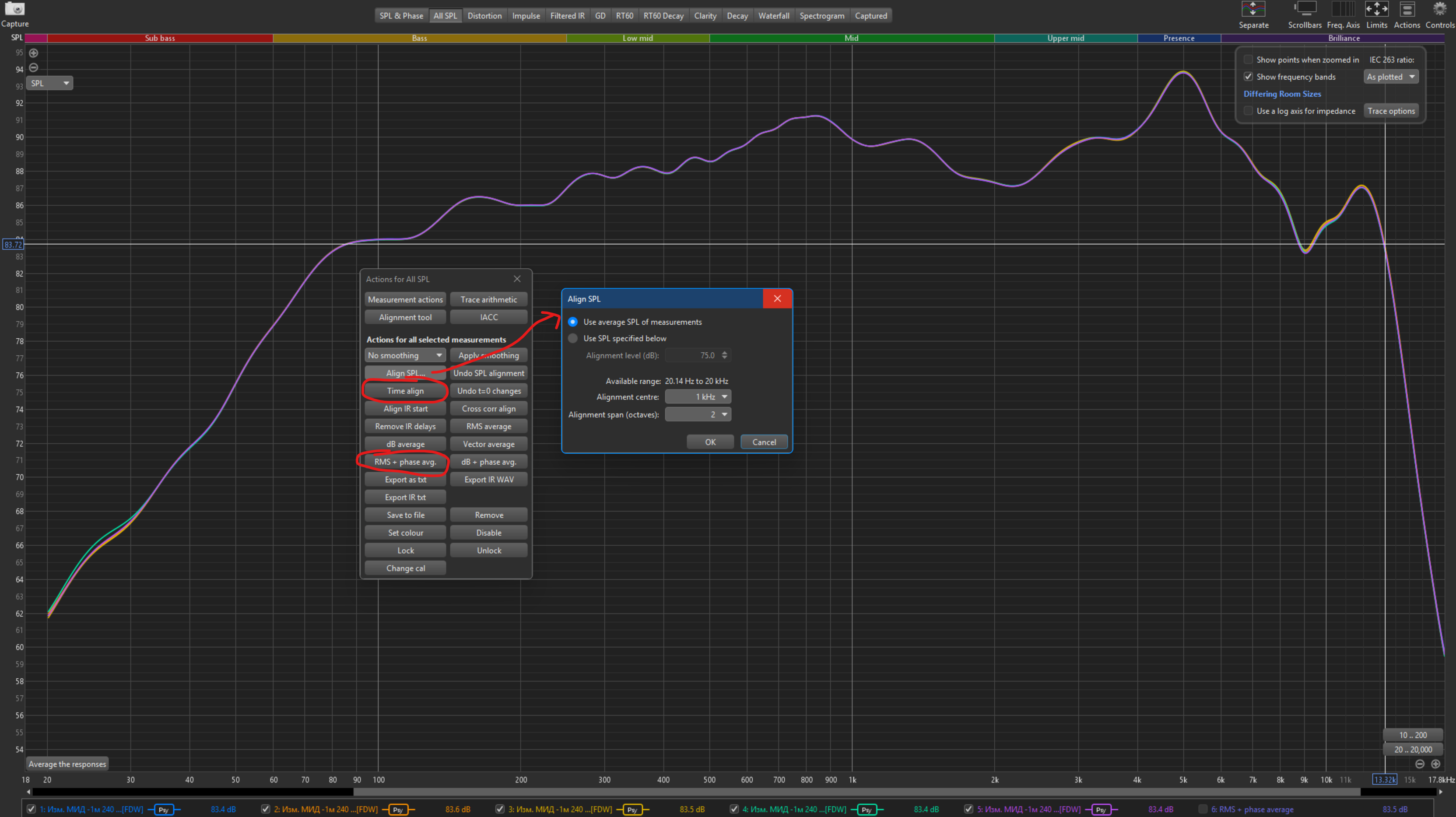
Task: Open Trace options
Action: [x=1391, y=111]
